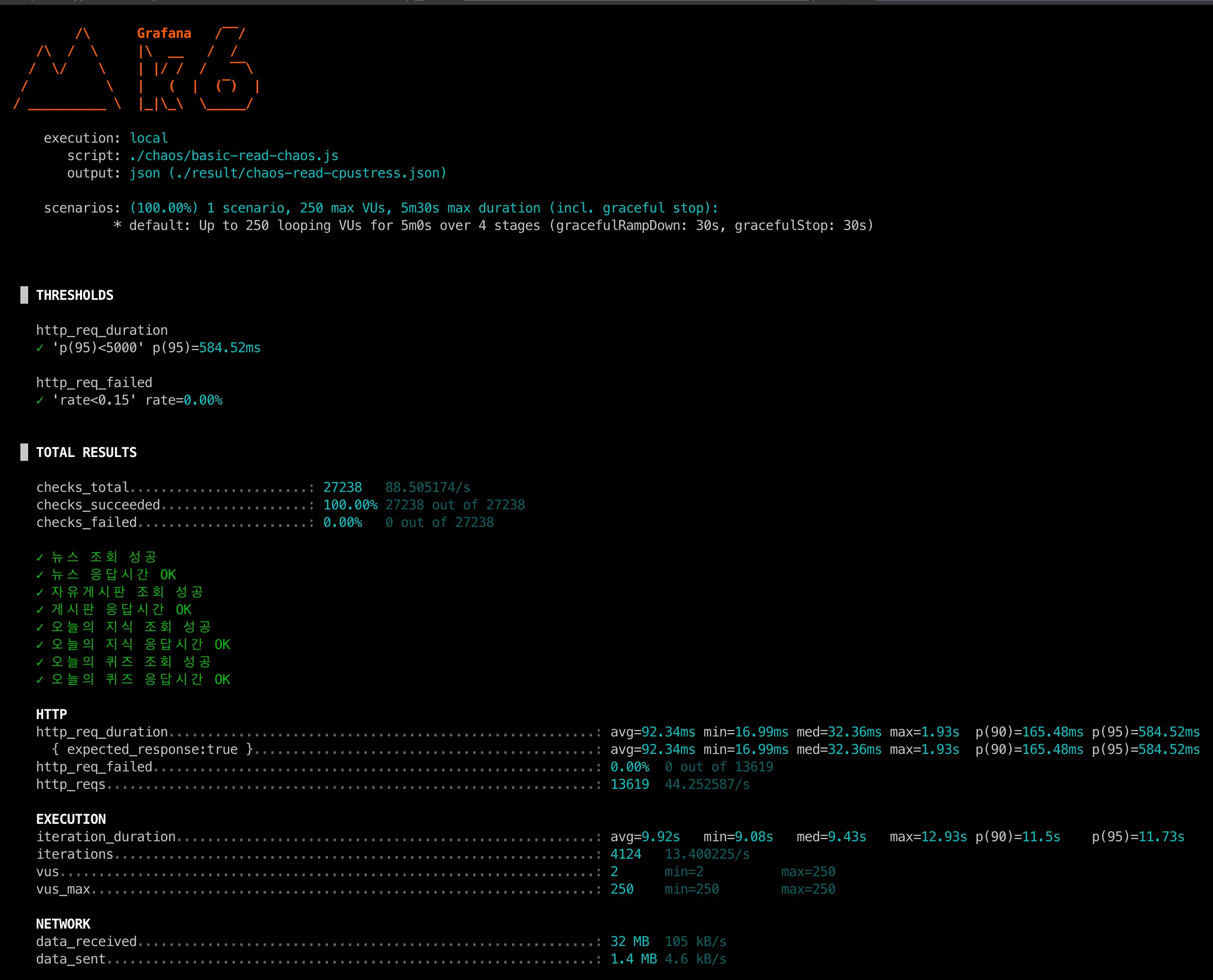Click the checkmark beside 게시판 응답시간 OK

click(x=39, y=610)
